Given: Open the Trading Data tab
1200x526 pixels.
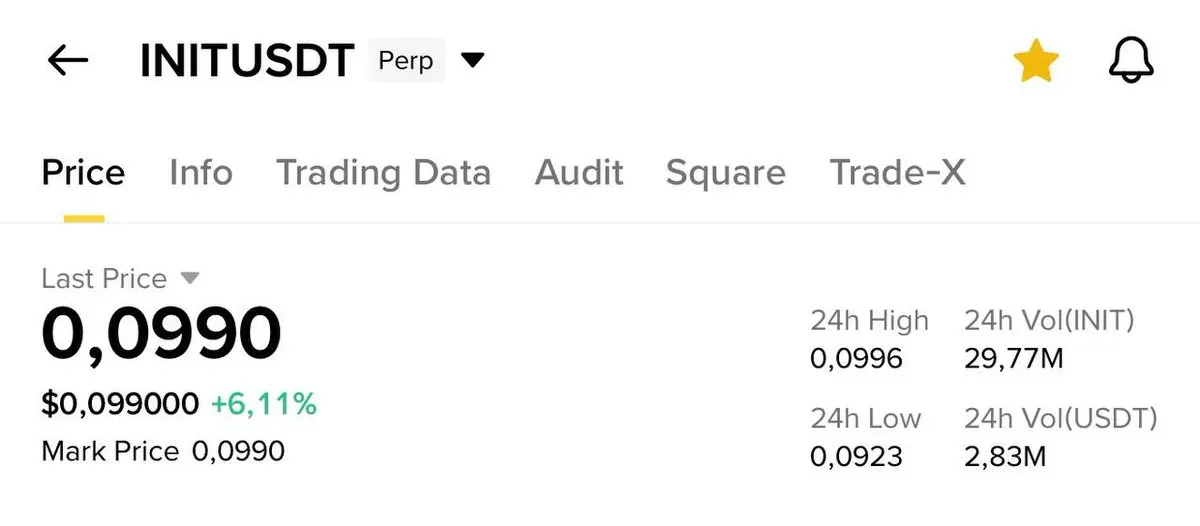Looking at the screenshot, I should click(383, 173).
